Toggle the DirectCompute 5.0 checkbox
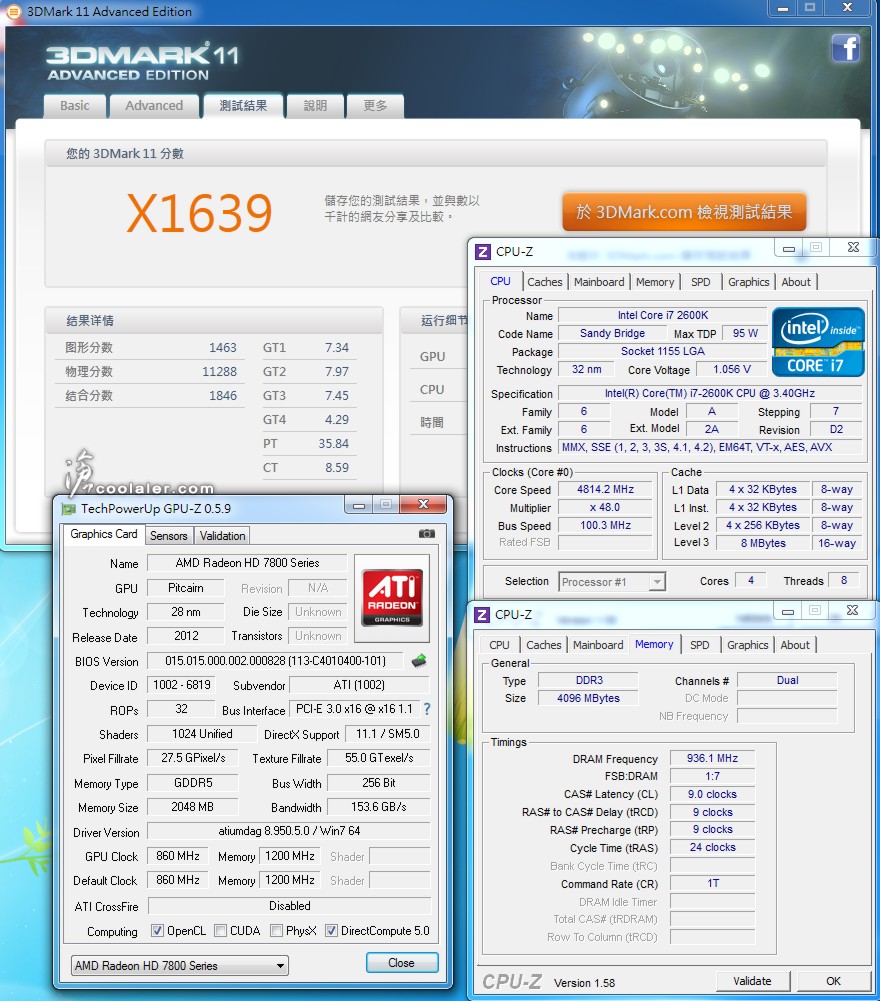This screenshot has height=1001, width=880. point(331,931)
